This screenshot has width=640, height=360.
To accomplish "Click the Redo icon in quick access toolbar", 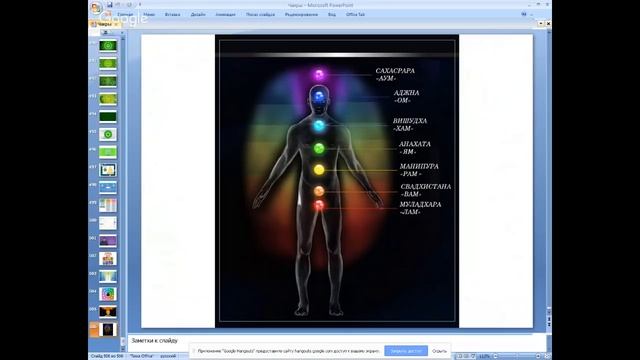I will point(129,5).
